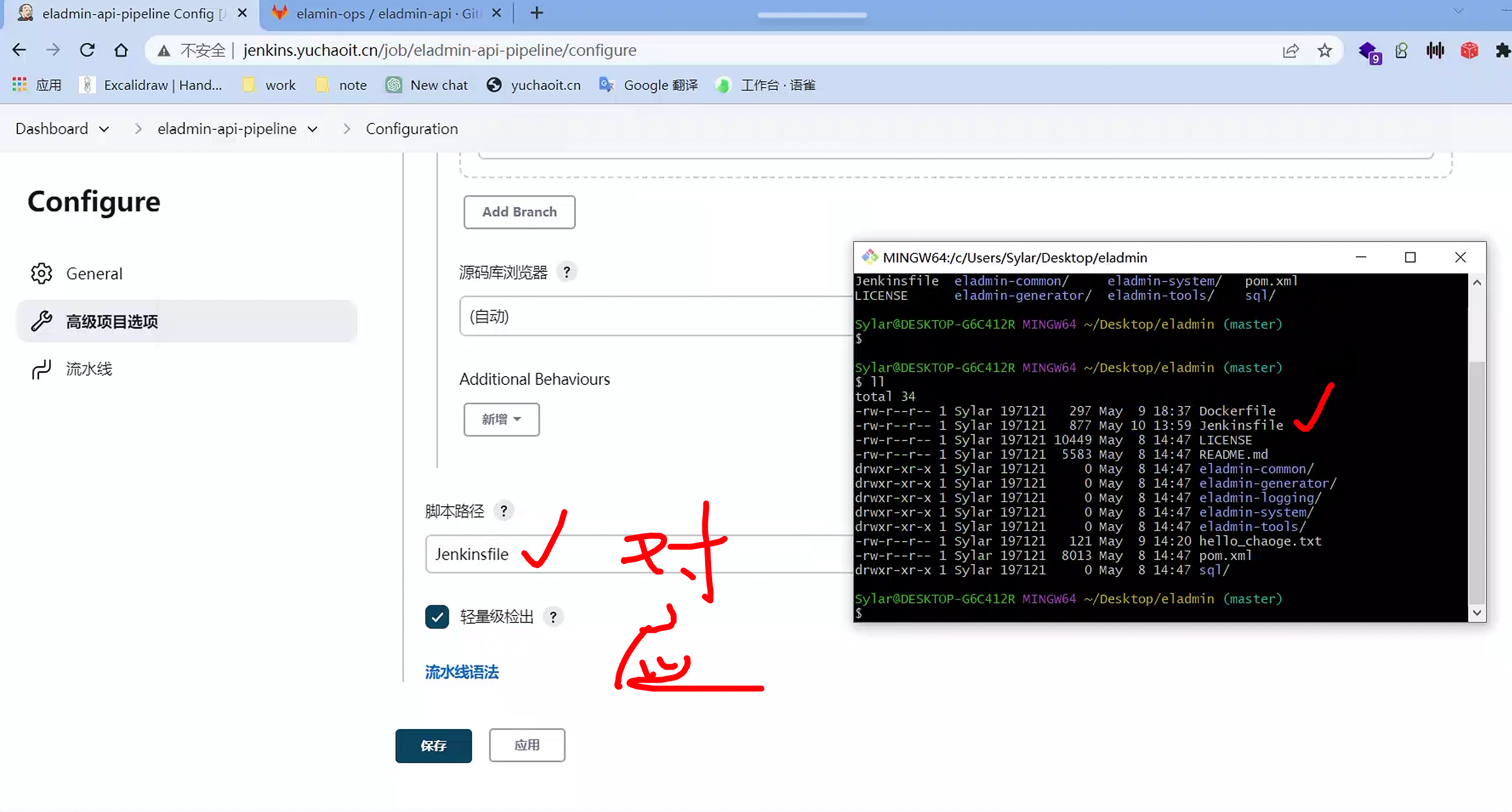Click the help icon next to 源码库浏览器
Viewport: 1512px width, 812px height.
click(566, 271)
